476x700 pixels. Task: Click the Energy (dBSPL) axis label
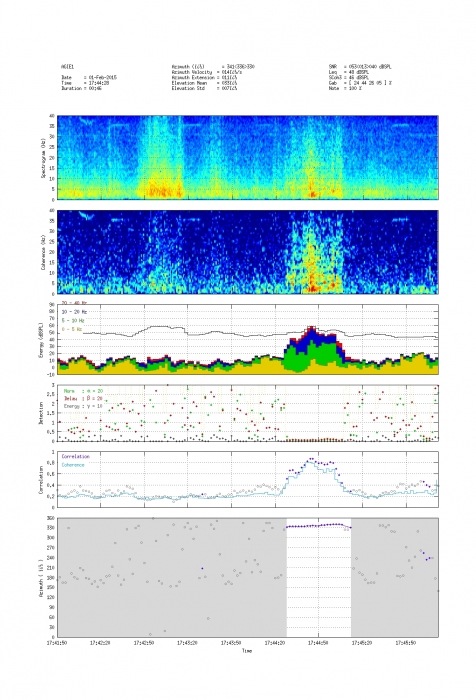[x=41, y=340]
